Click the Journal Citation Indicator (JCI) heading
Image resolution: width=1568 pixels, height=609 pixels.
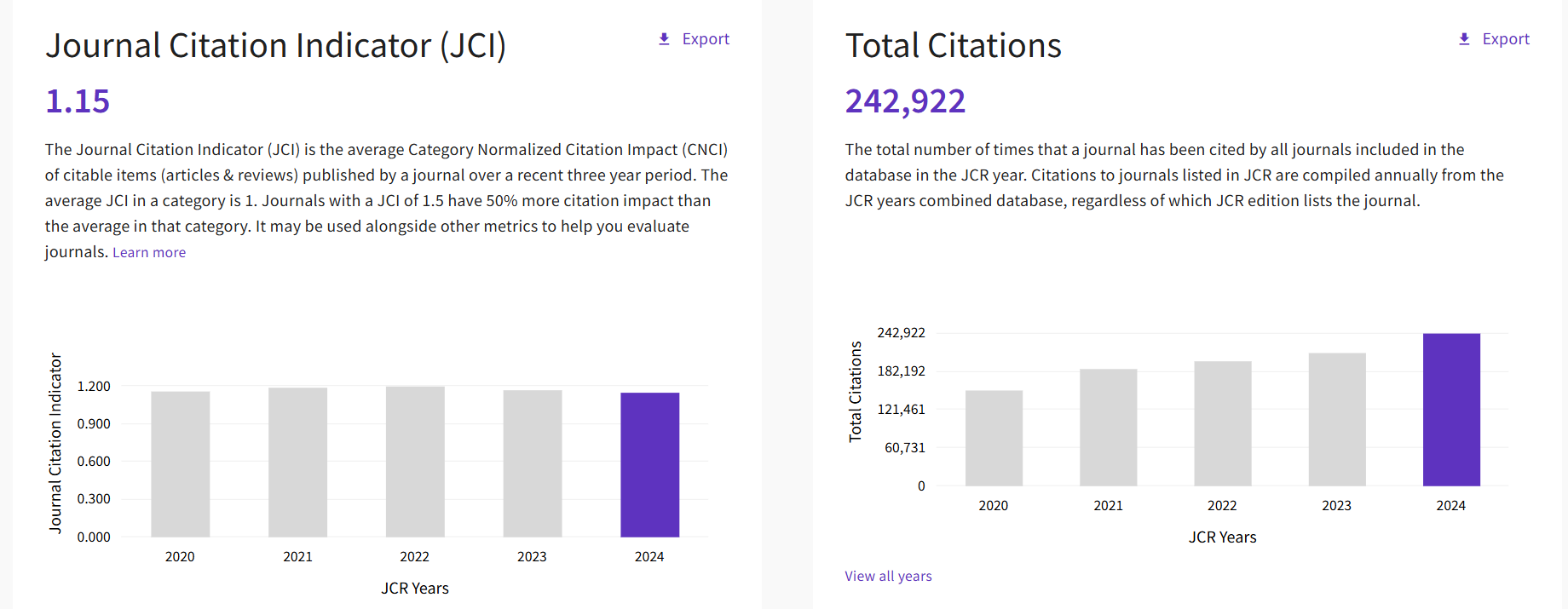point(276,46)
